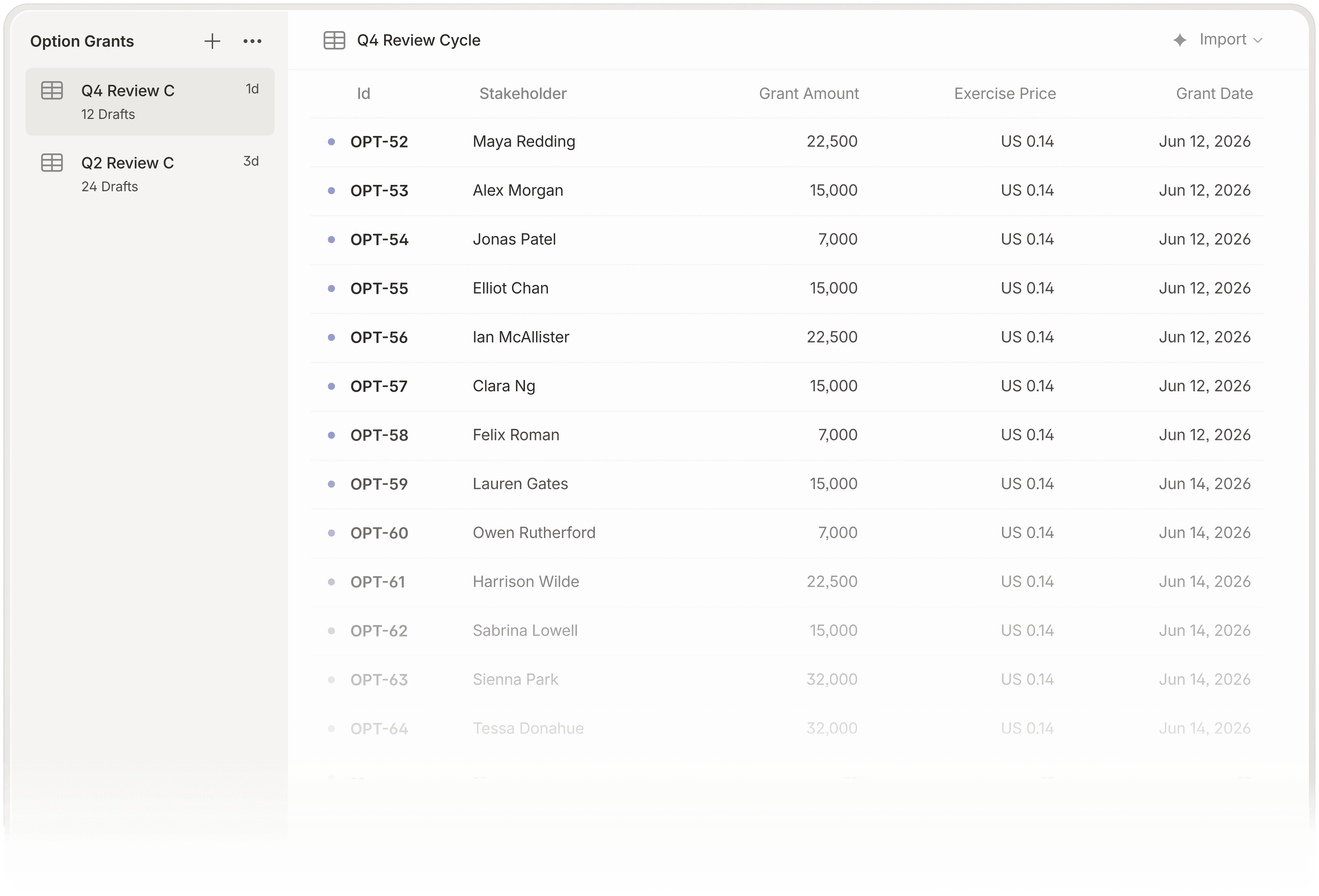The height and width of the screenshot is (896, 1319).
Task: Open the three-dots menu in sidebar header
Action: click(x=252, y=41)
